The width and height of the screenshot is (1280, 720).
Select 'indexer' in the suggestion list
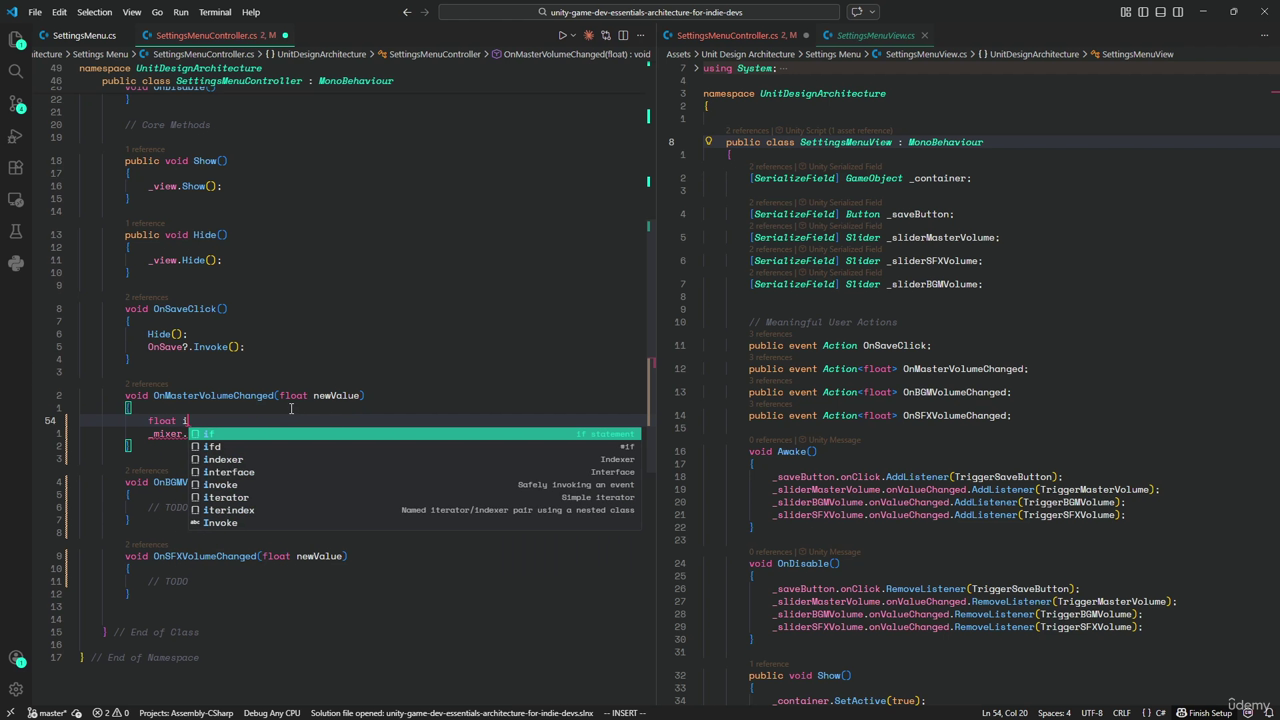pos(415,460)
